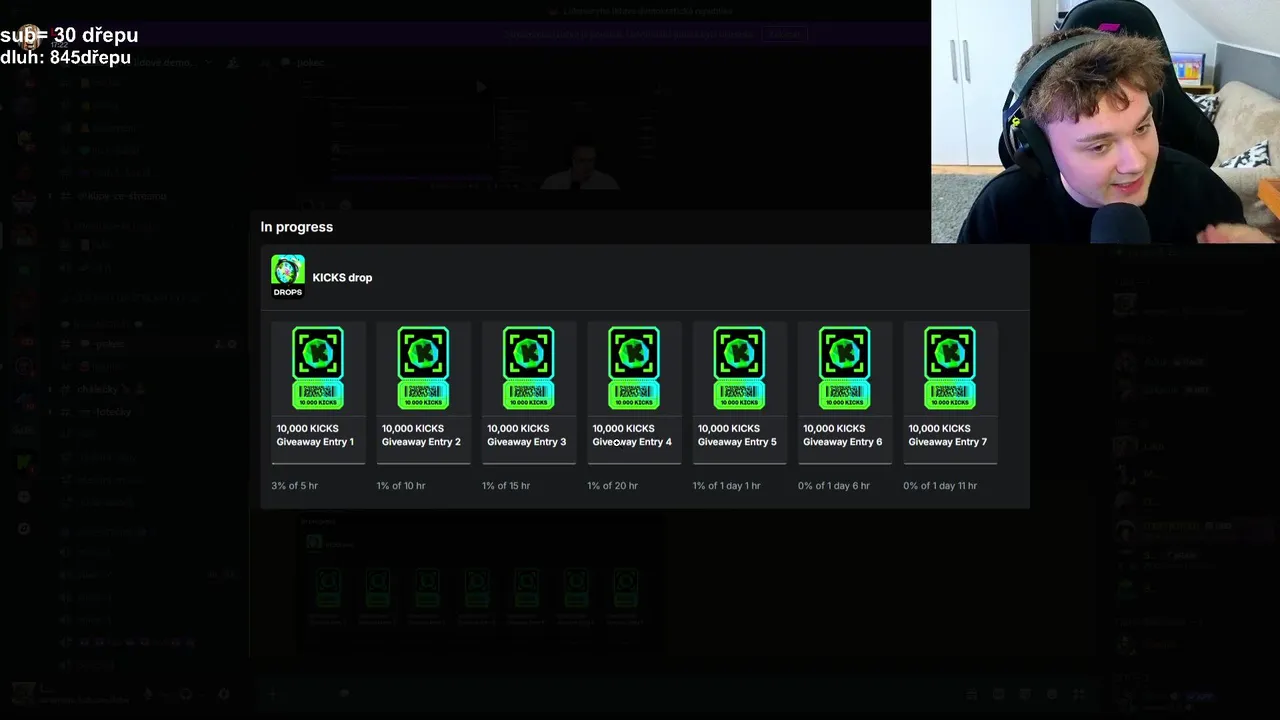The width and height of the screenshot is (1280, 720).
Task: Click the 'sub= 30 dřepu' overlay text
Action: (x=69, y=35)
